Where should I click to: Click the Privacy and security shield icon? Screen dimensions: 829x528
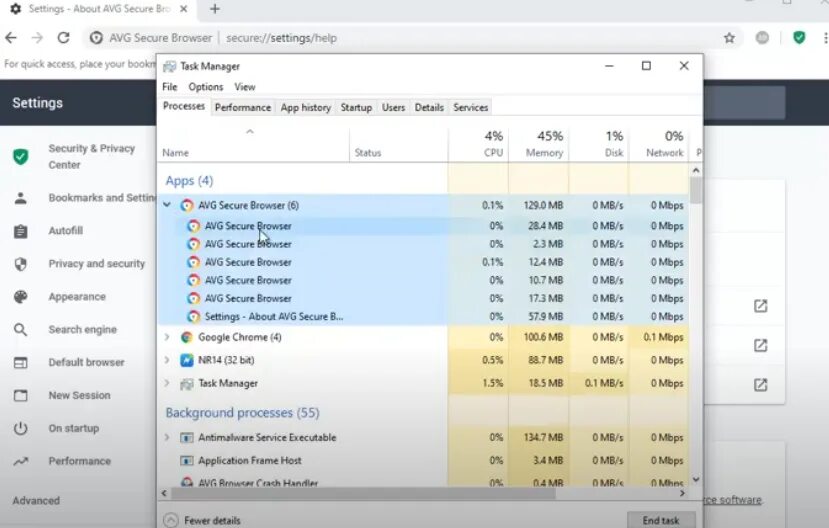(x=21, y=264)
